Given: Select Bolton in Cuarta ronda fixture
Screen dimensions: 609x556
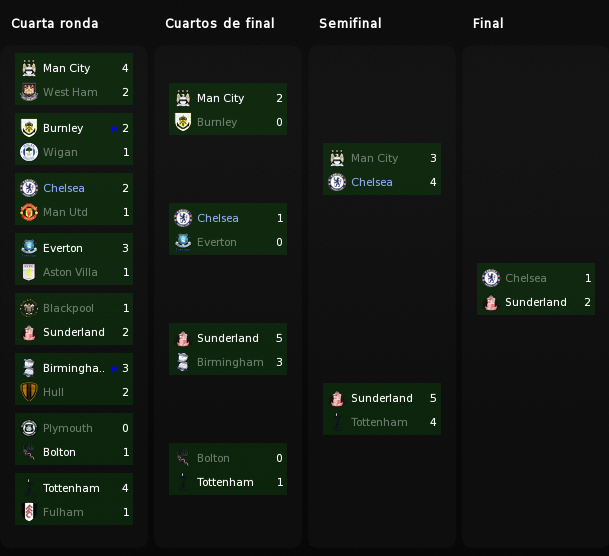Looking at the screenshot, I should (59, 452).
